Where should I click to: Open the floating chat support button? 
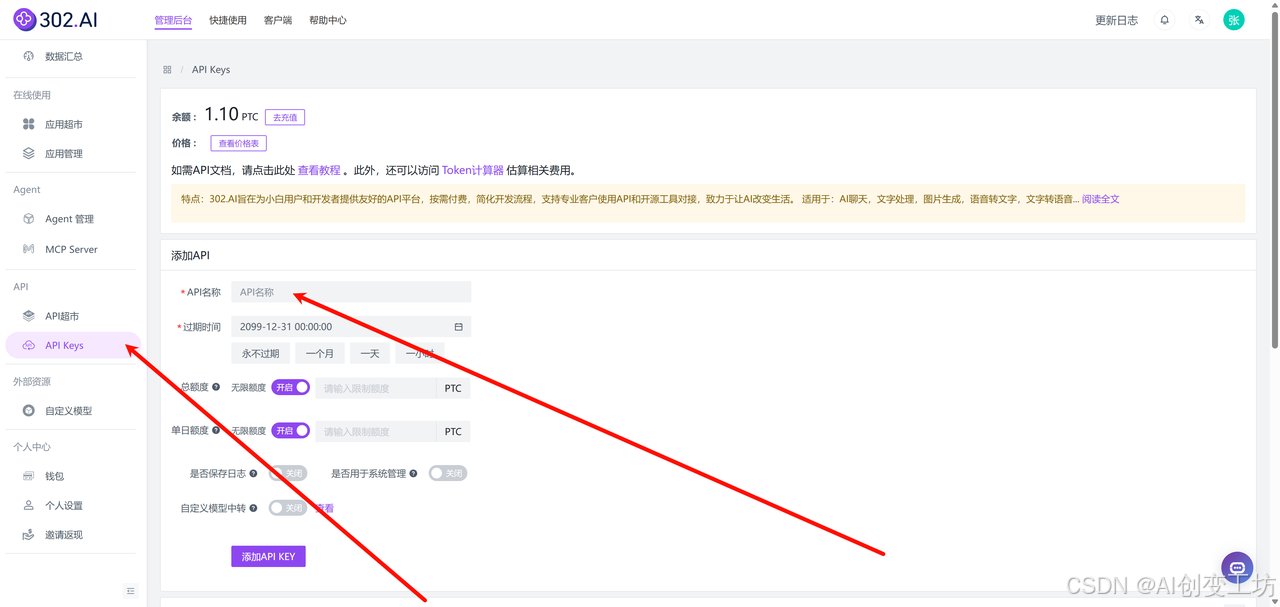[1237, 567]
